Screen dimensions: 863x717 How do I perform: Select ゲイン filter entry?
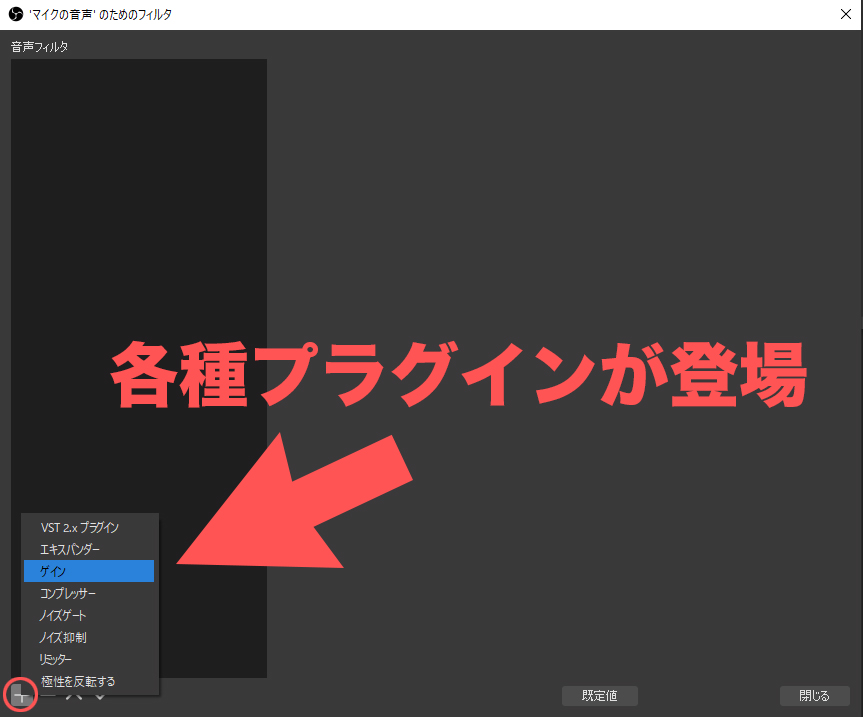click(x=89, y=571)
